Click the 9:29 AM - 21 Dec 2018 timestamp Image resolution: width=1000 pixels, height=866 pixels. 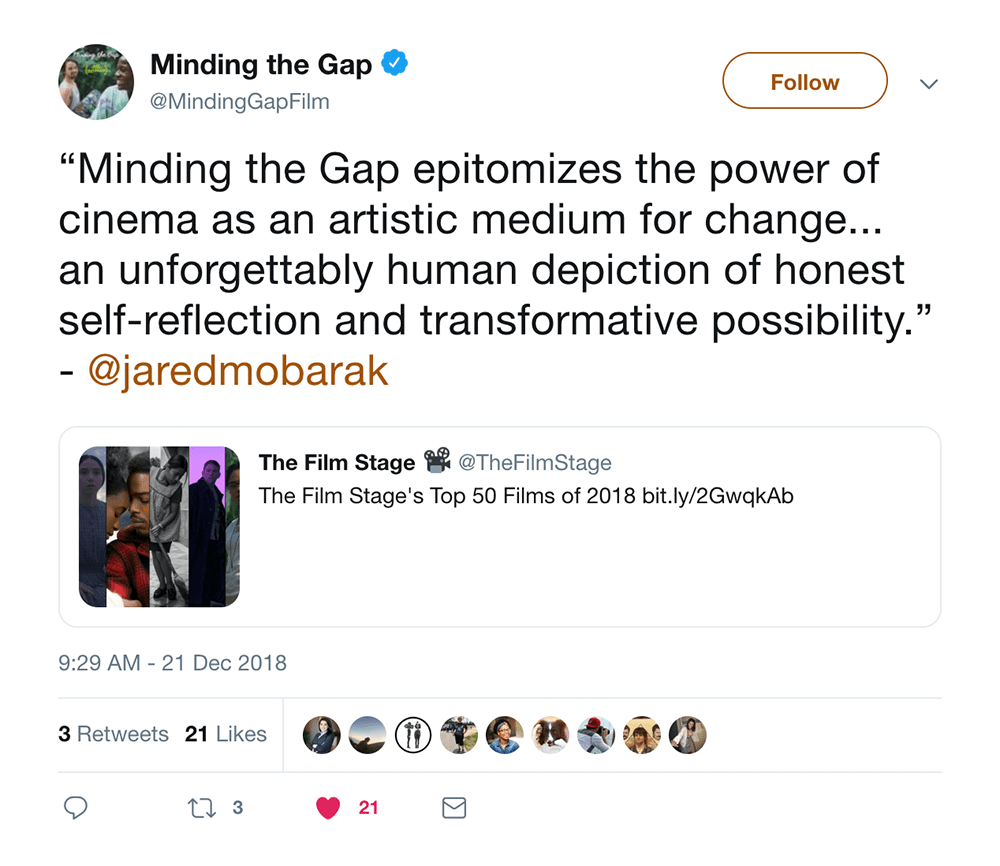[x=173, y=663]
